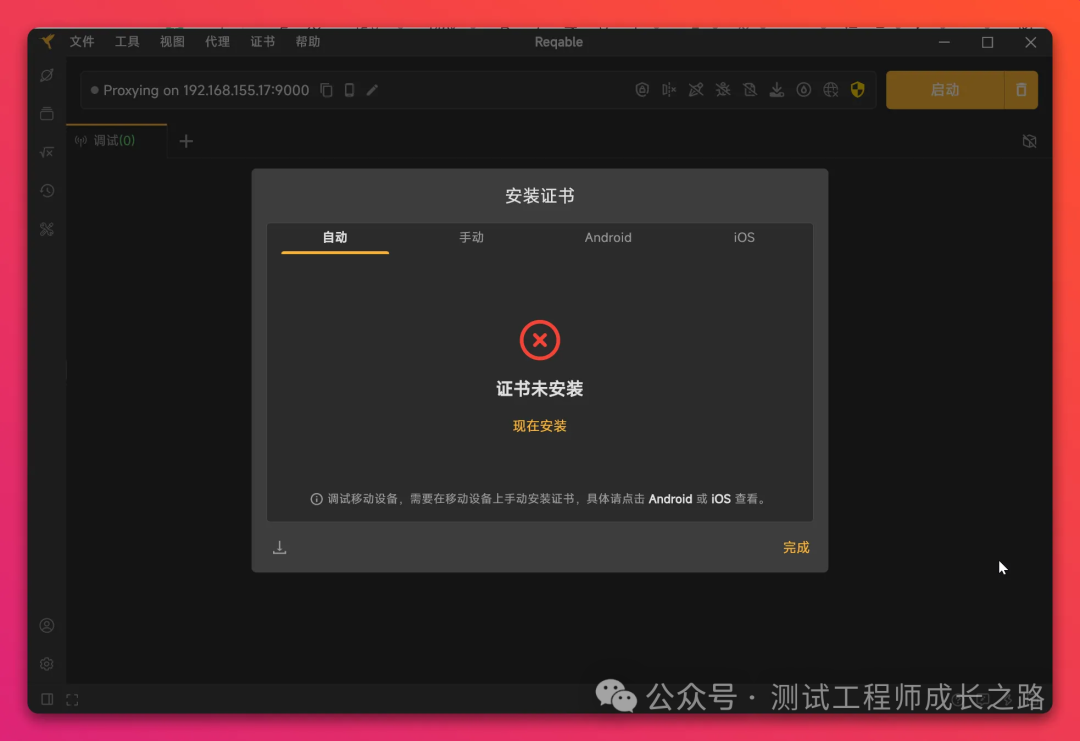
Task: Toggle the globe system proxy icon
Action: tap(831, 90)
